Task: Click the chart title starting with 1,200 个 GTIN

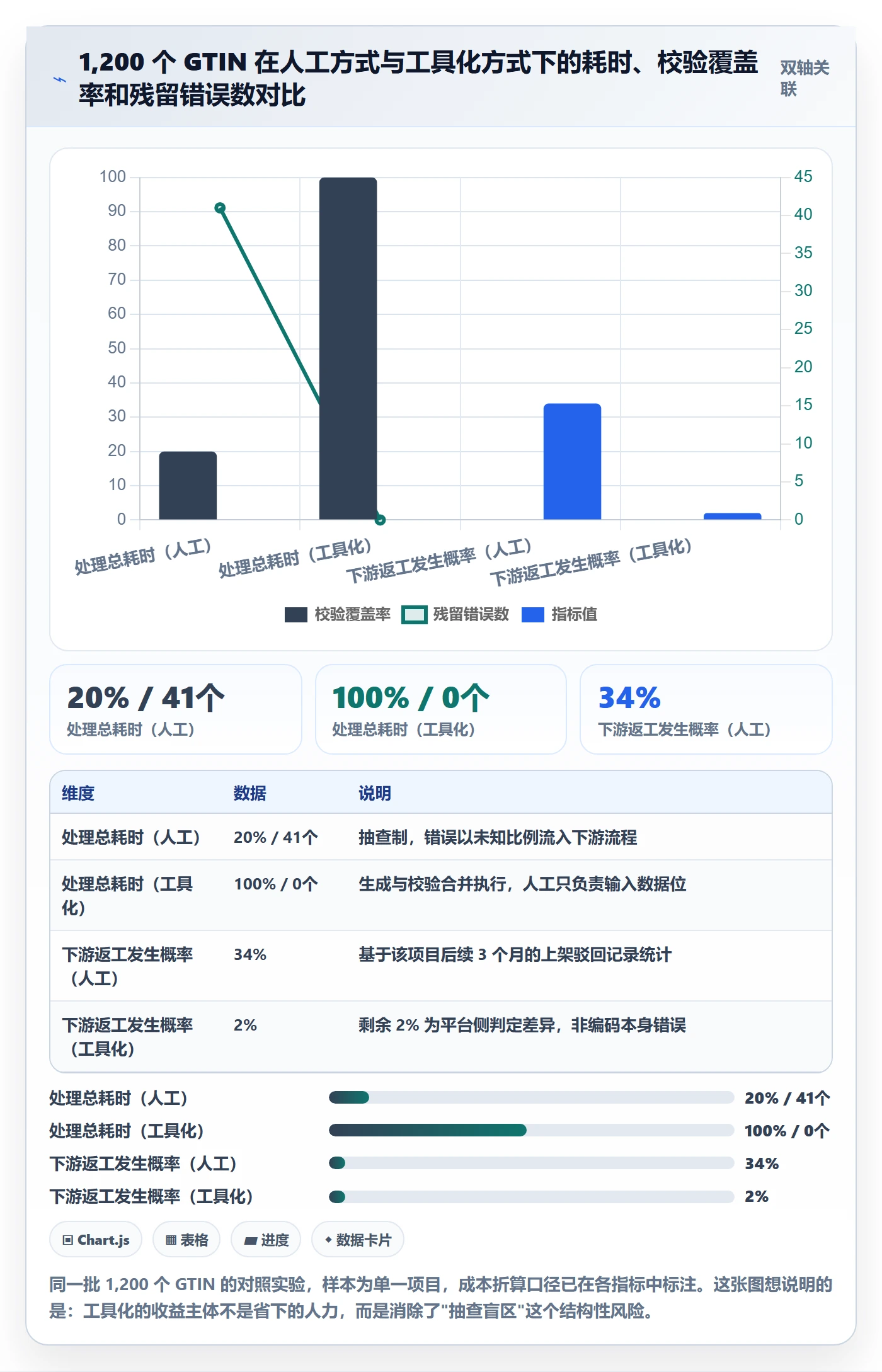Action: 418,79
